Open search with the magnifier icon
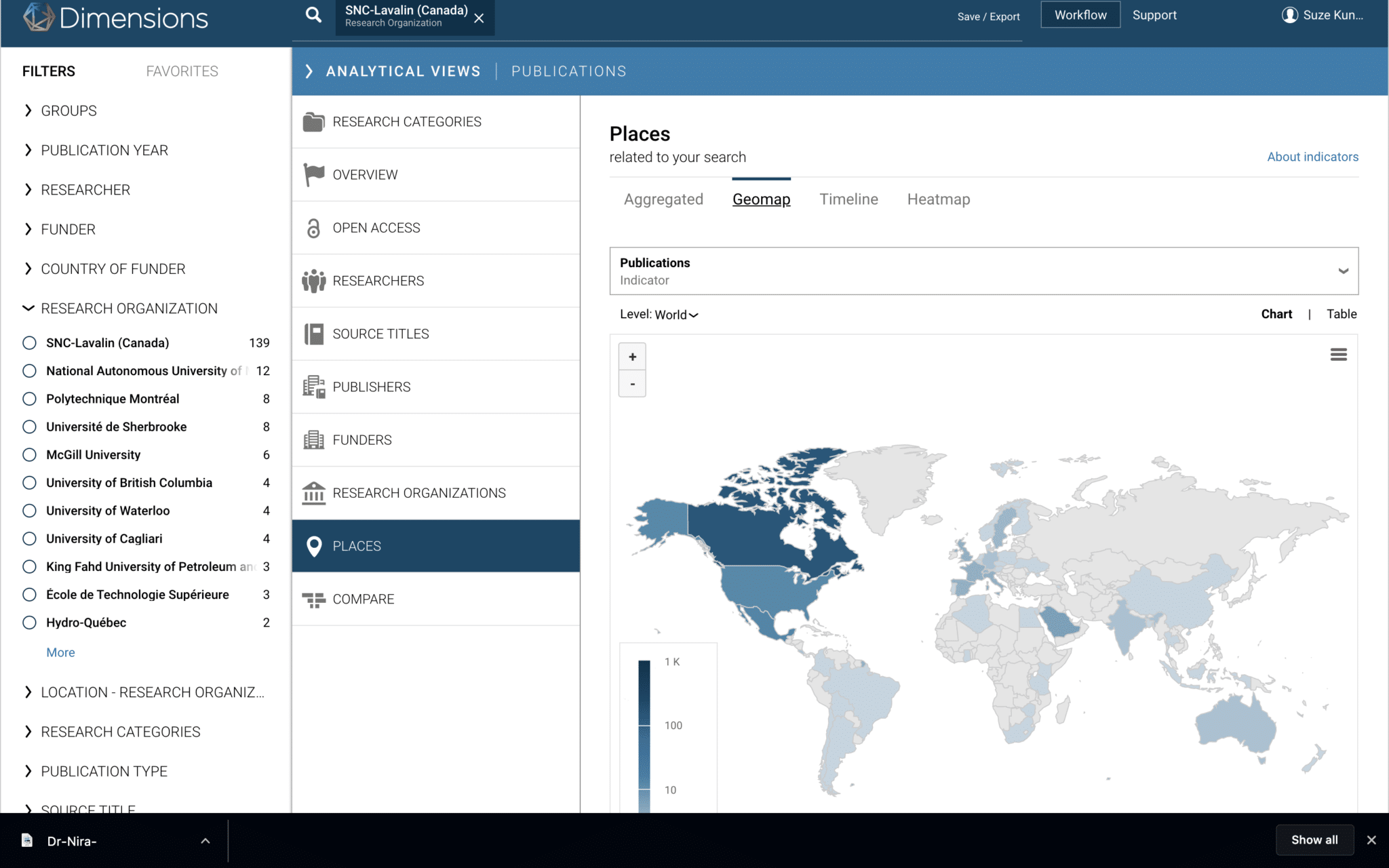Screen dimensions: 1389x868 313,15
